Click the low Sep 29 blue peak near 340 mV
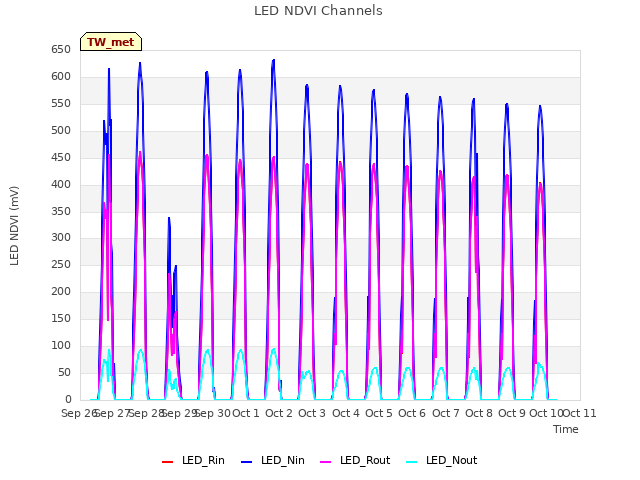This screenshot has width=640, height=480. 169,219
